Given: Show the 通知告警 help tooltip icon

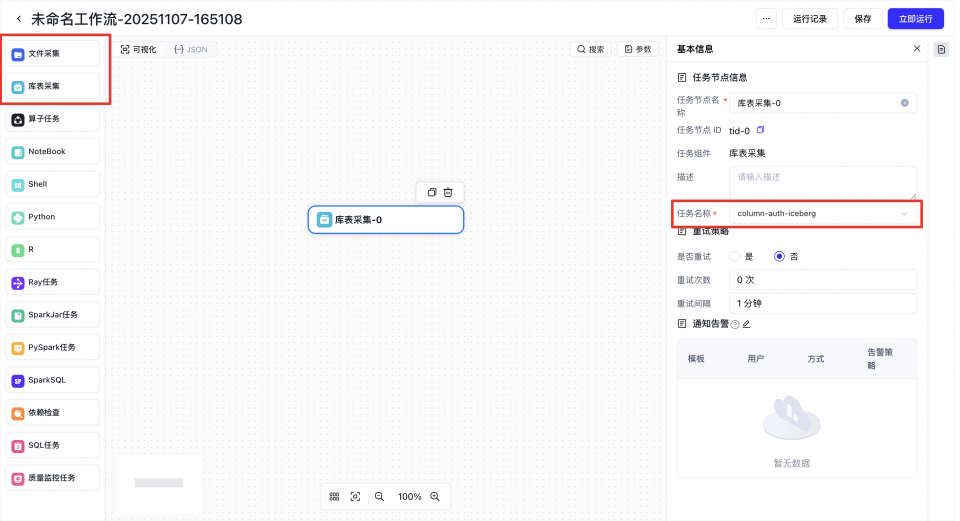Looking at the screenshot, I should 735,324.
